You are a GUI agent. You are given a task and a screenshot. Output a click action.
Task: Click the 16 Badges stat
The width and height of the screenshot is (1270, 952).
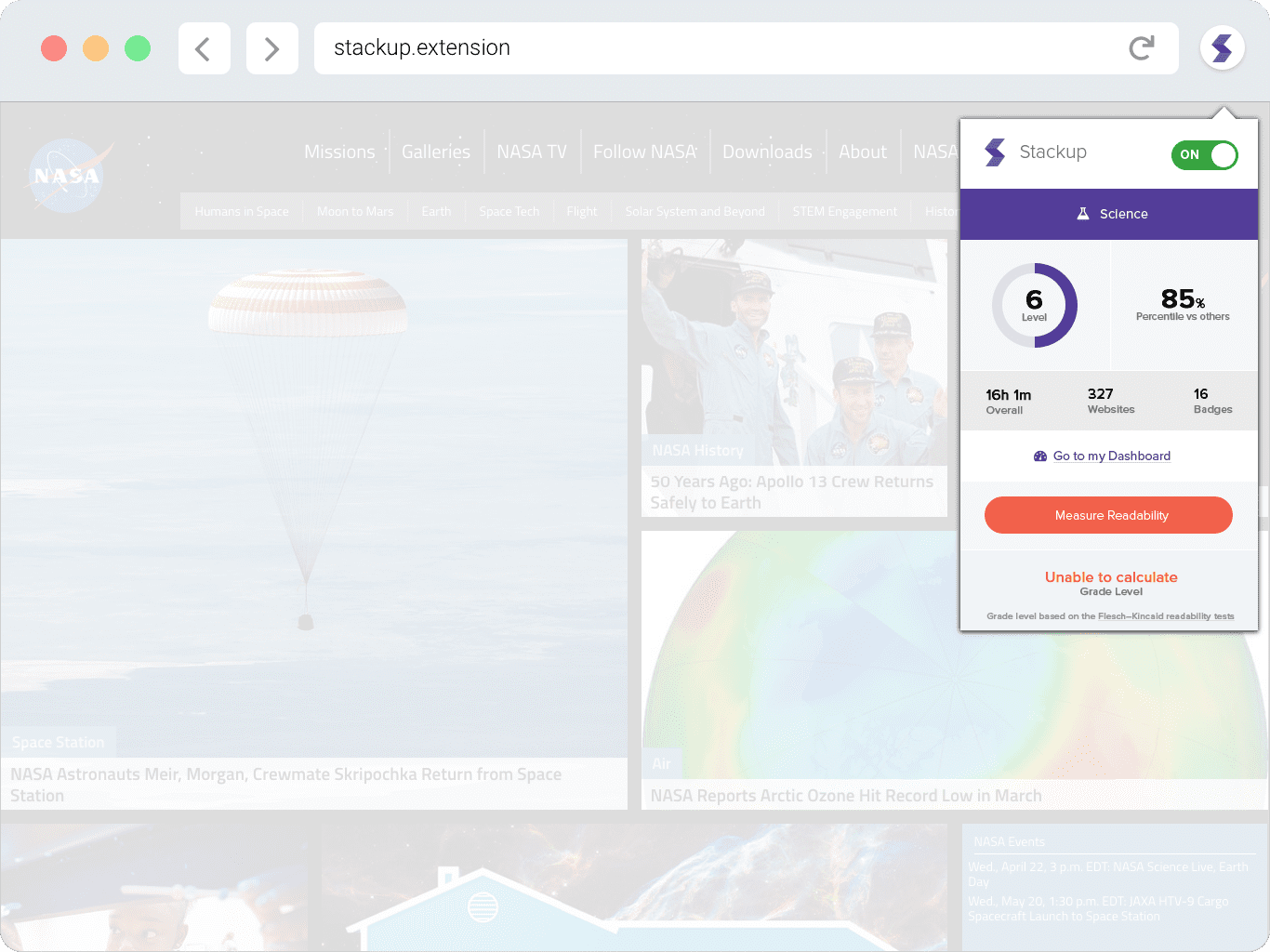1212,401
